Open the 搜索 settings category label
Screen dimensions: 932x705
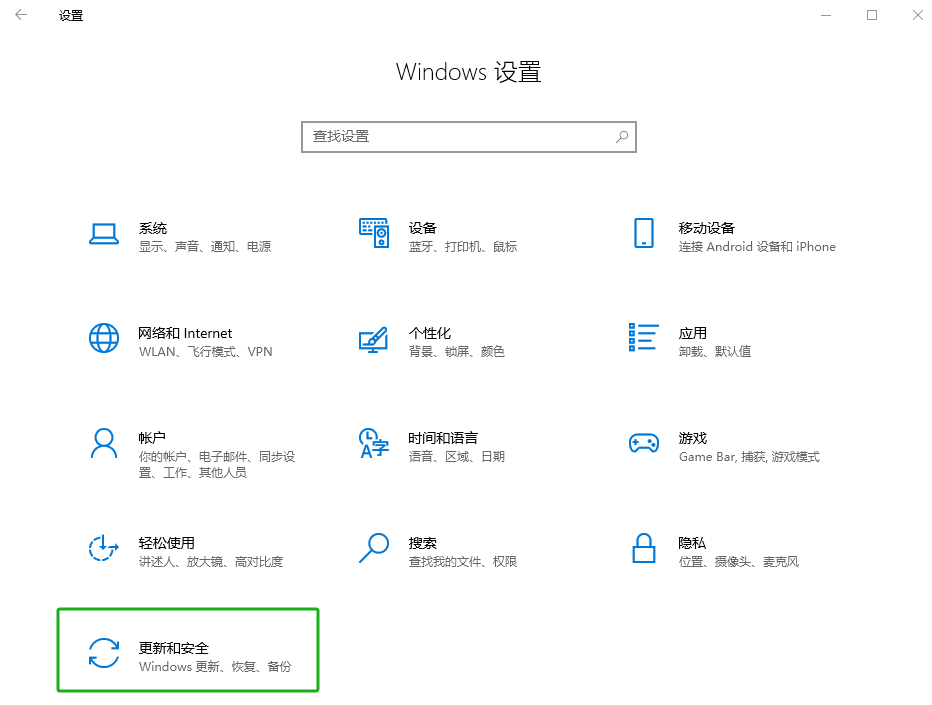point(422,543)
